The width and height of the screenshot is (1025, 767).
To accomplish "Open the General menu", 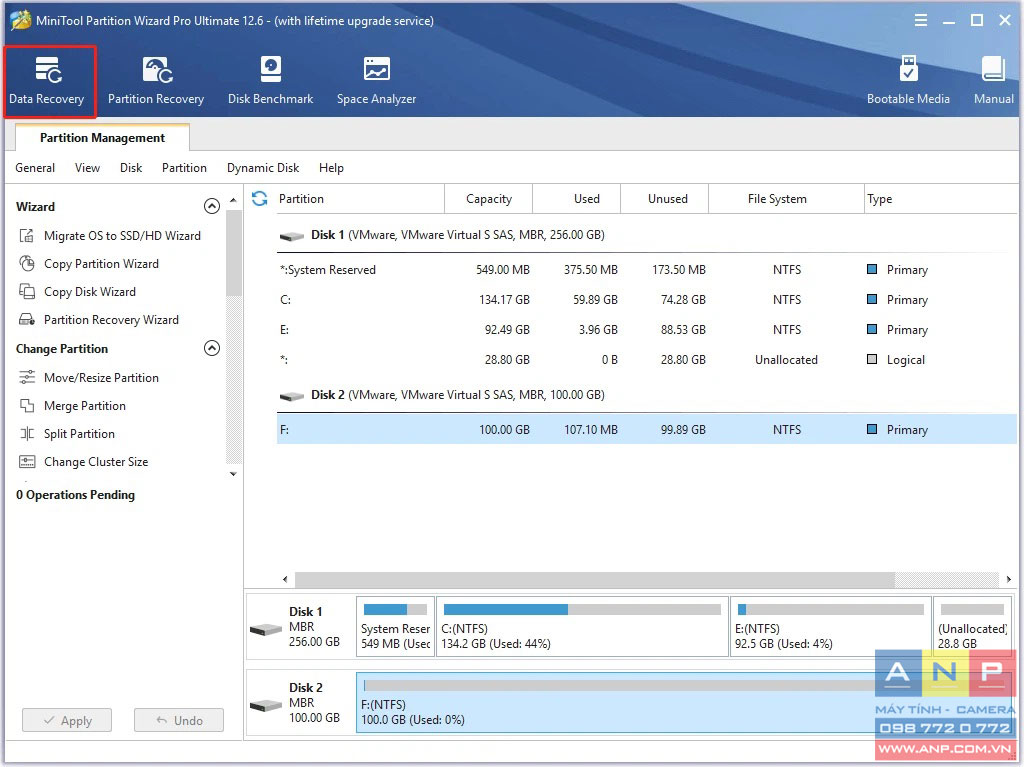I will point(35,168).
